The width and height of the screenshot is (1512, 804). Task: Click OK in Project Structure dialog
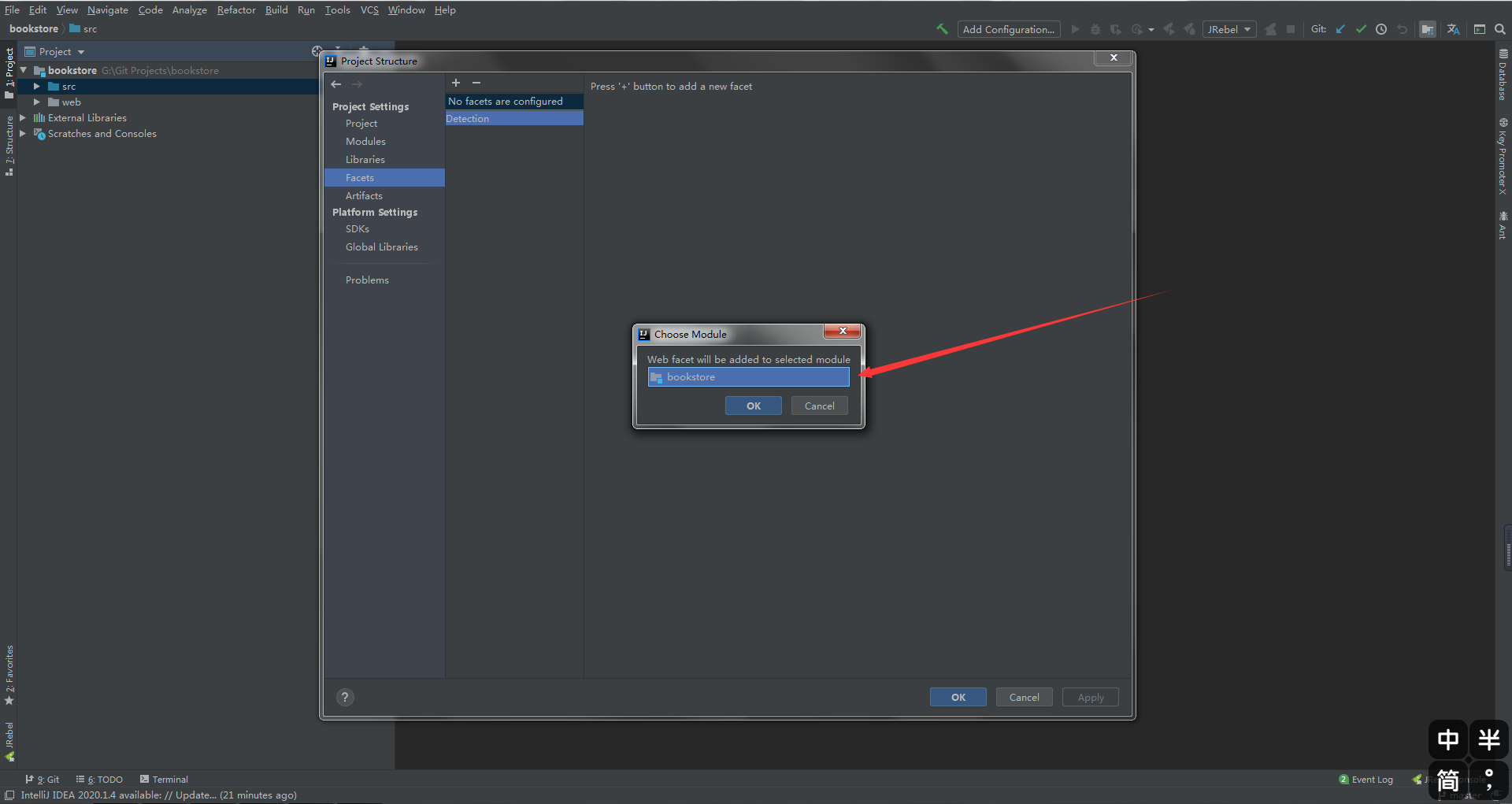click(958, 697)
